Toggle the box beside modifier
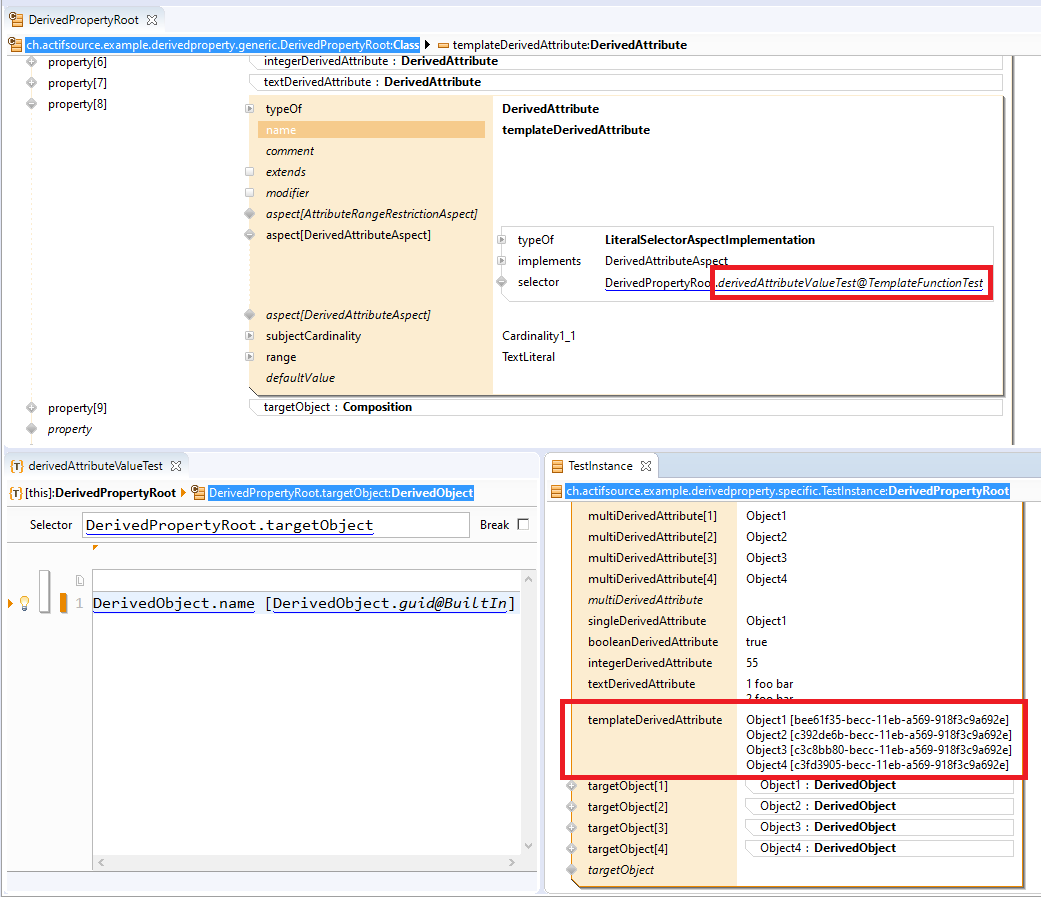The width and height of the screenshot is (1041, 897). pos(250,193)
